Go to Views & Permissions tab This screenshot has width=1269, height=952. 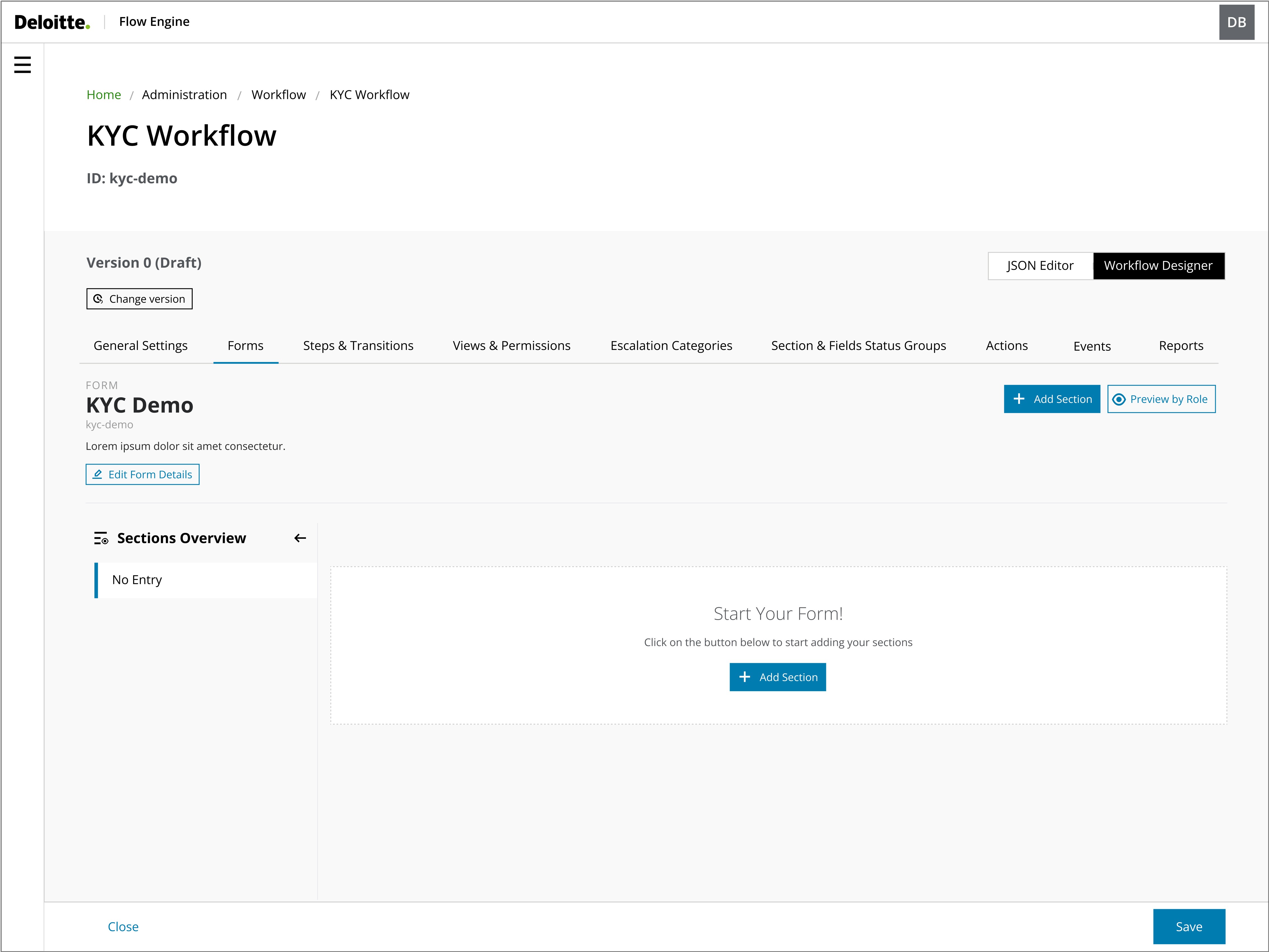(511, 346)
